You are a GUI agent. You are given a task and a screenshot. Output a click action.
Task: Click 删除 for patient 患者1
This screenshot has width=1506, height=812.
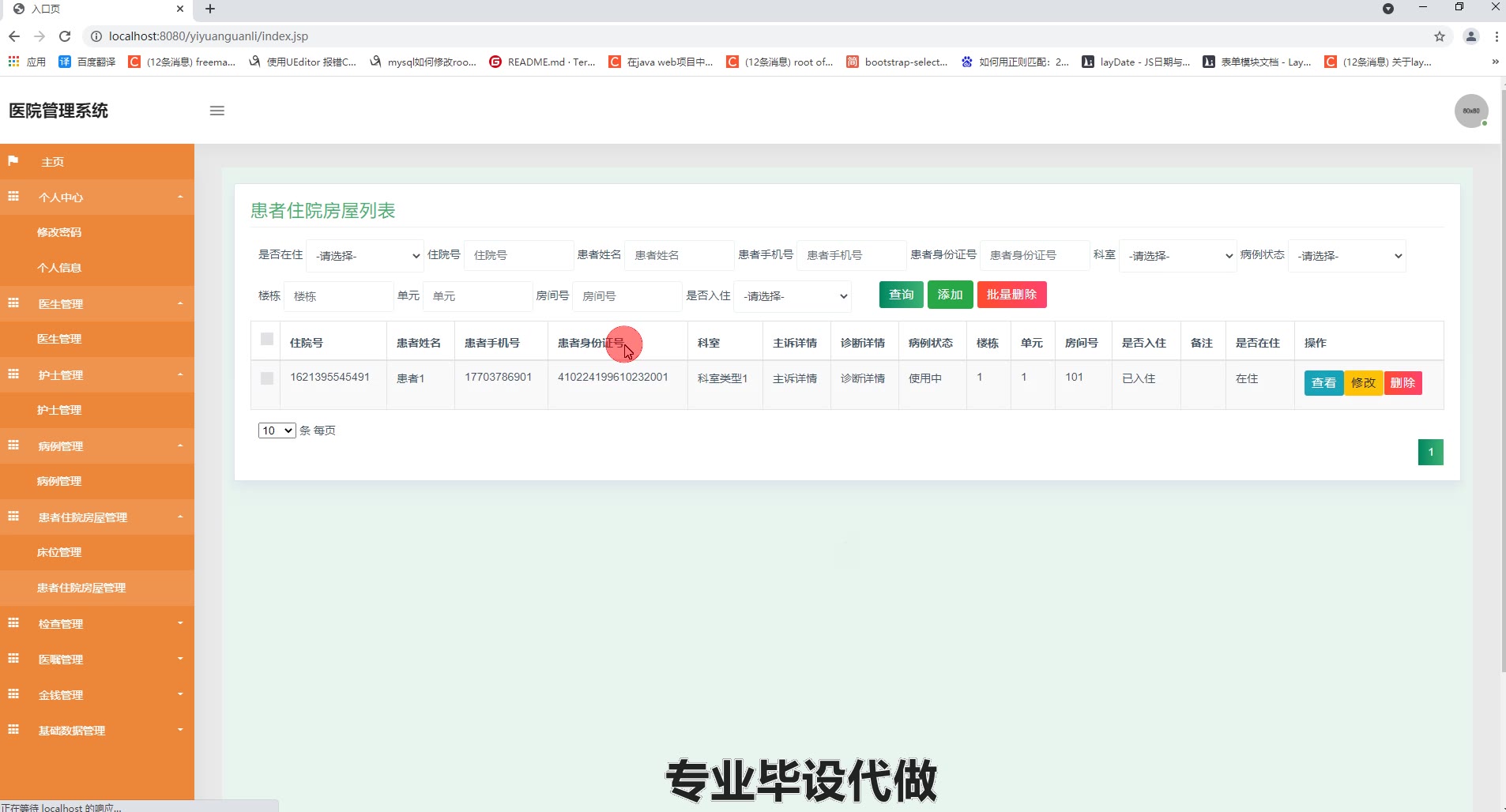pos(1402,383)
